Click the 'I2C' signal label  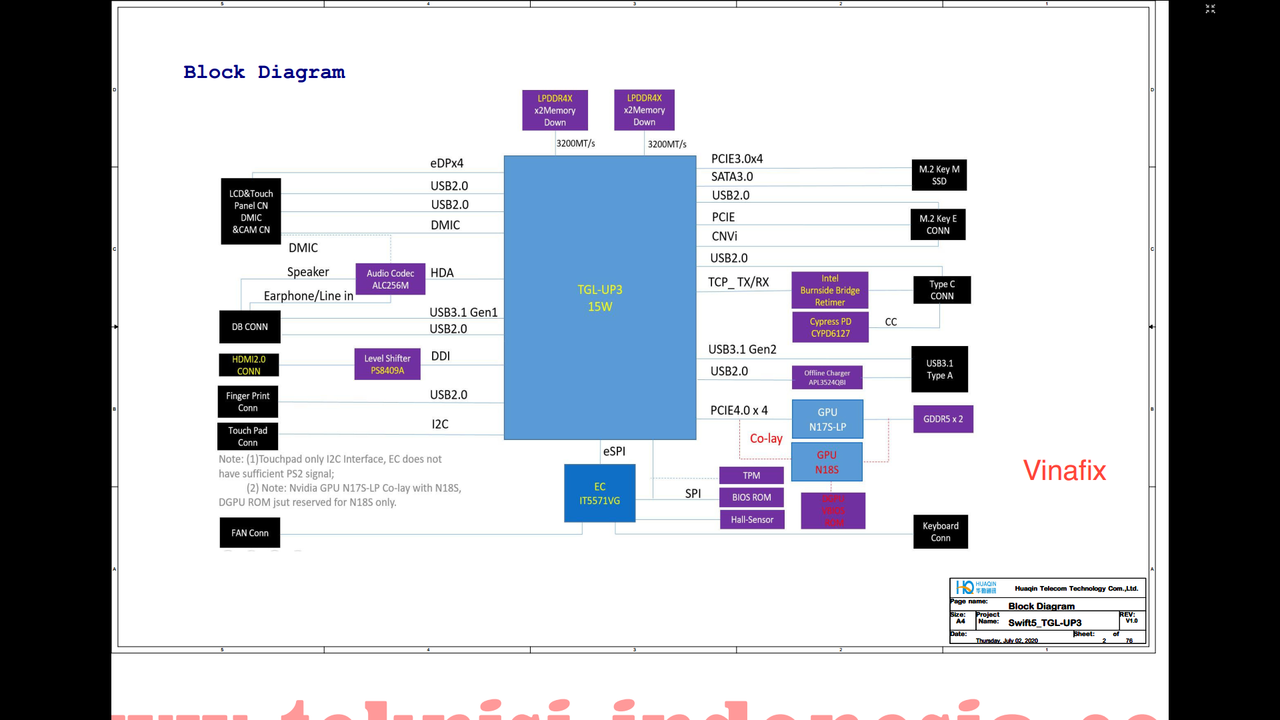440,424
